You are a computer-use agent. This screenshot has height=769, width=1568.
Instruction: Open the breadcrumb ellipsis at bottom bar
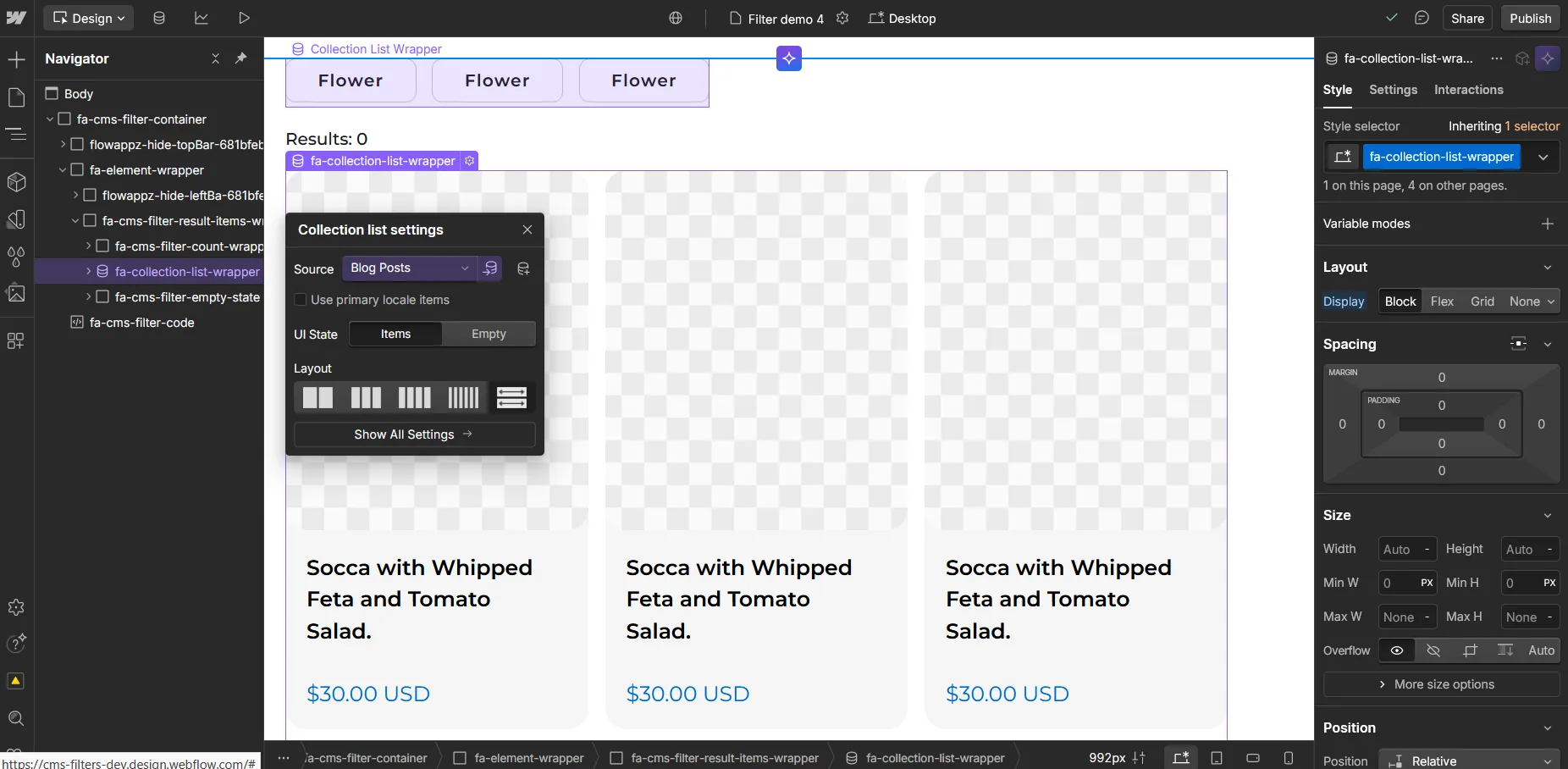(284, 758)
